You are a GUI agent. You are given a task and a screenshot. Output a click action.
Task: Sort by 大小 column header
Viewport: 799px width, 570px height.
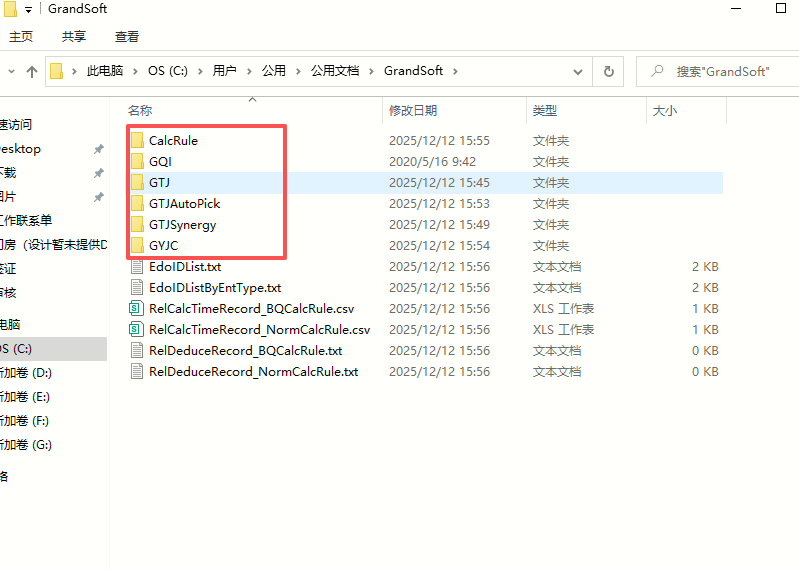665,111
